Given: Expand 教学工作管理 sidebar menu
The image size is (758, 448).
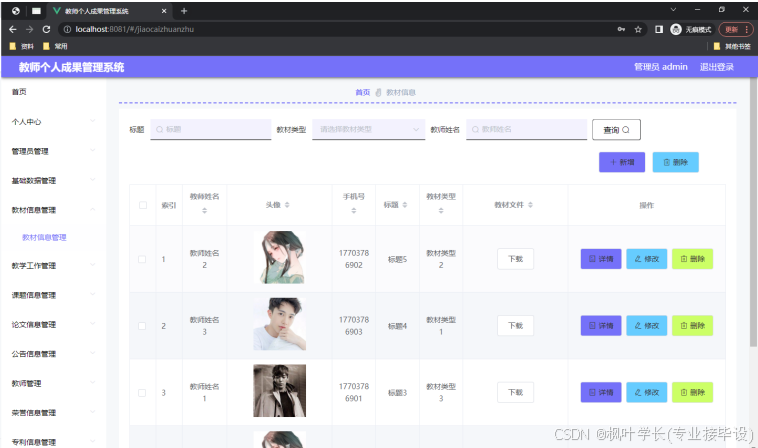Looking at the screenshot, I should pyautogui.click(x=53, y=266).
